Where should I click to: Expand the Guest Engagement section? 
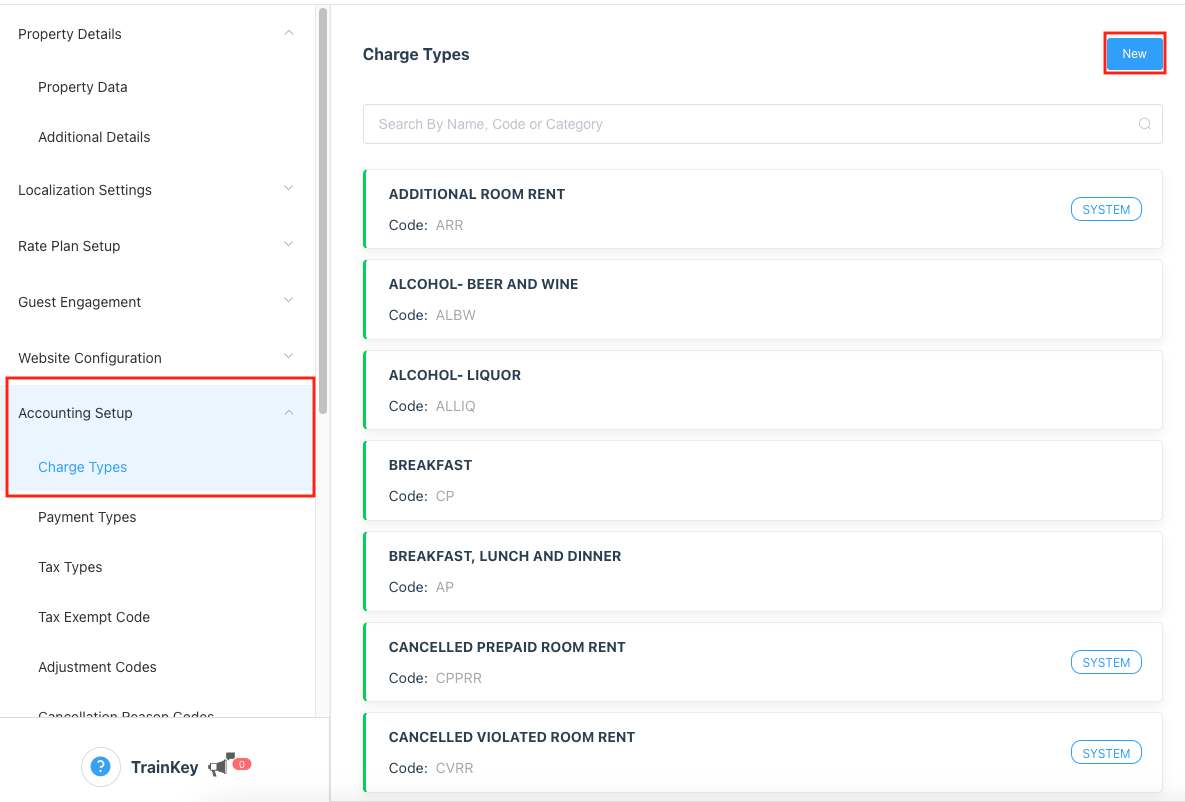[289, 301]
